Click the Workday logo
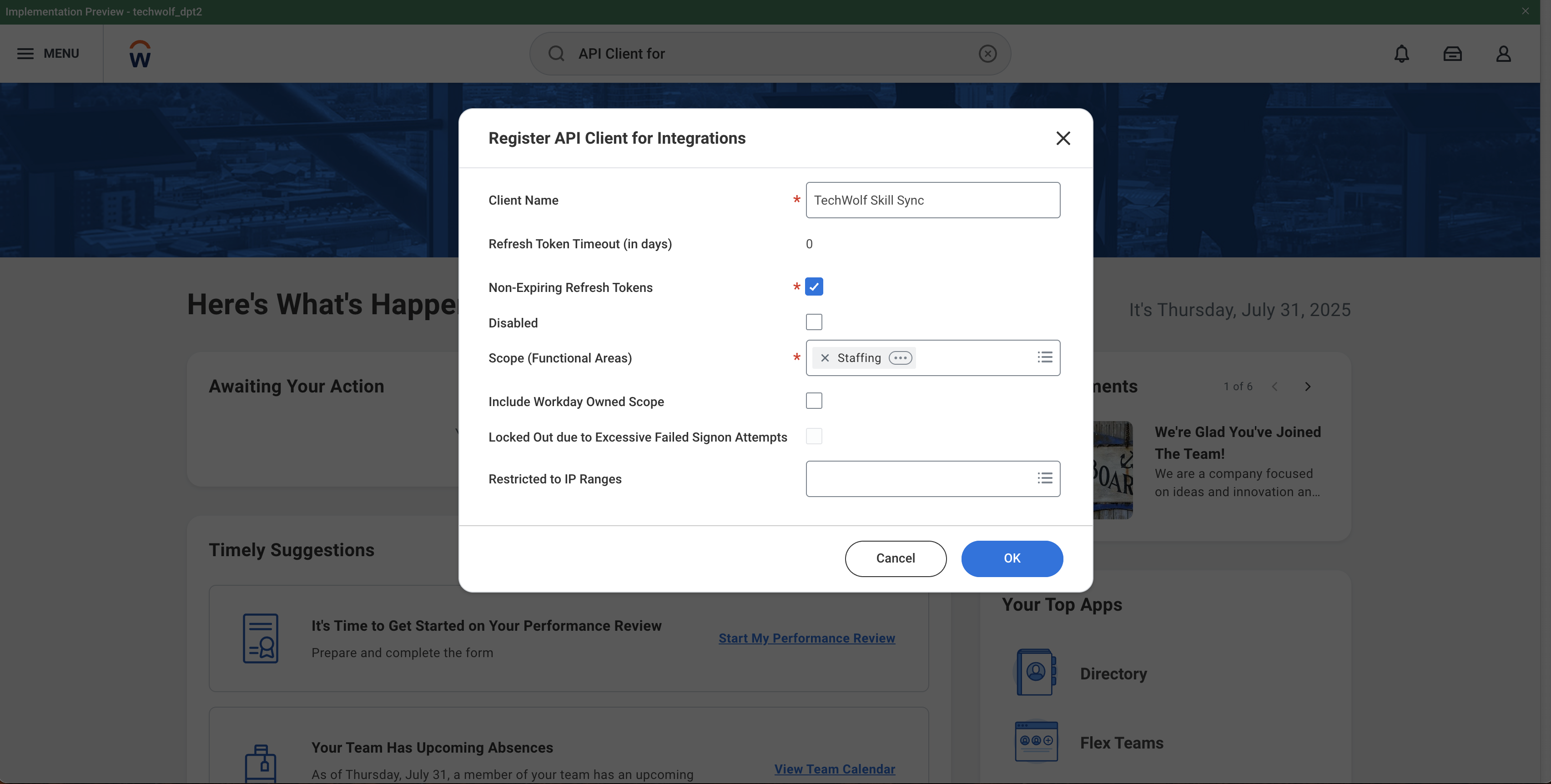Image resolution: width=1551 pixels, height=784 pixels. click(x=140, y=53)
